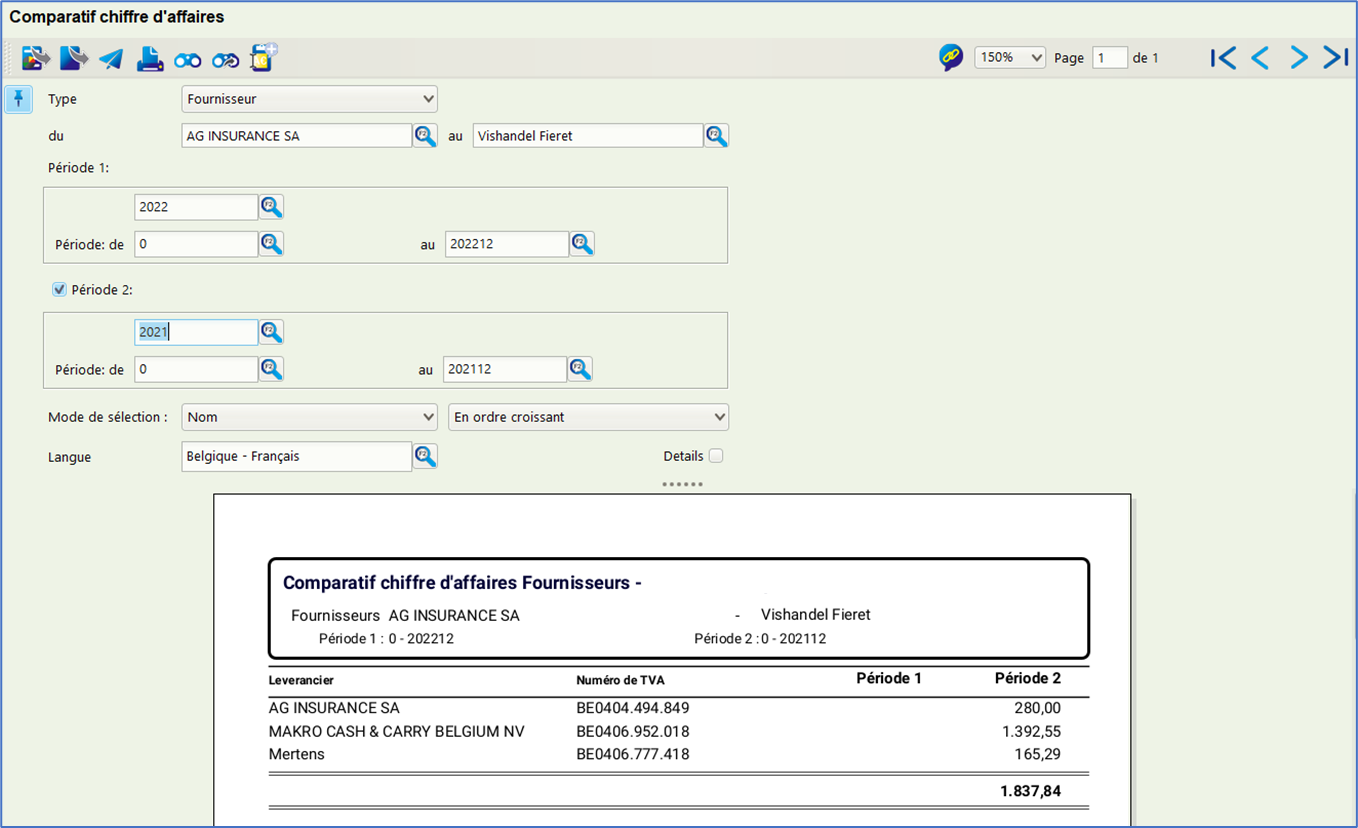Click the amount 1.392,55
Image resolution: width=1358 pixels, height=828 pixels.
1031,731
